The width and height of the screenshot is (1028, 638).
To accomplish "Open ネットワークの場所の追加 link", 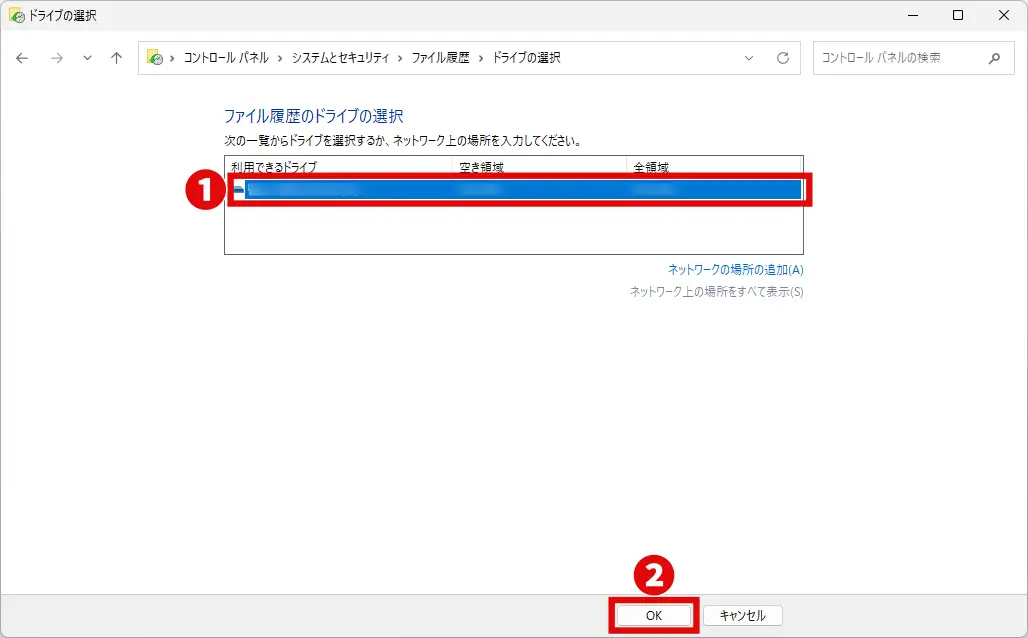I will pos(735,269).
